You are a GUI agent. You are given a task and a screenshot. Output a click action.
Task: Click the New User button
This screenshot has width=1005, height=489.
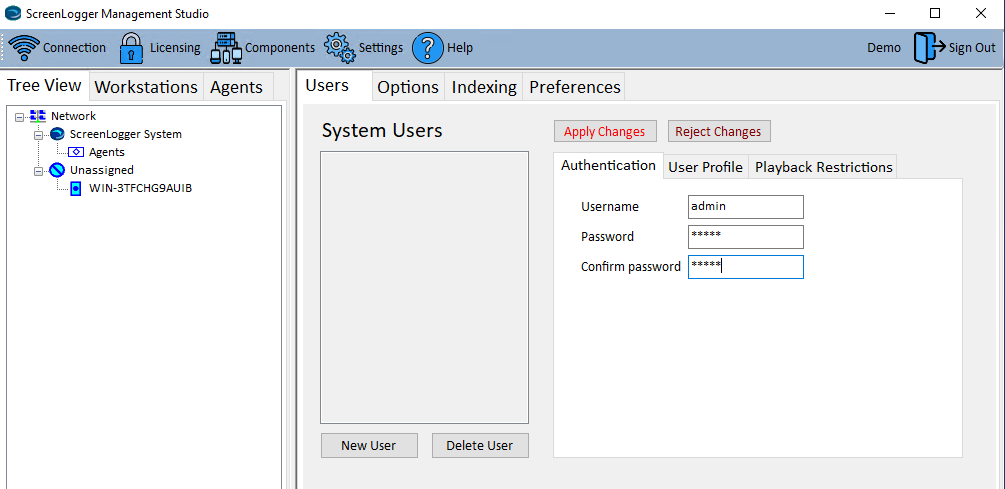pyautogui.click(x=368, y=445)
